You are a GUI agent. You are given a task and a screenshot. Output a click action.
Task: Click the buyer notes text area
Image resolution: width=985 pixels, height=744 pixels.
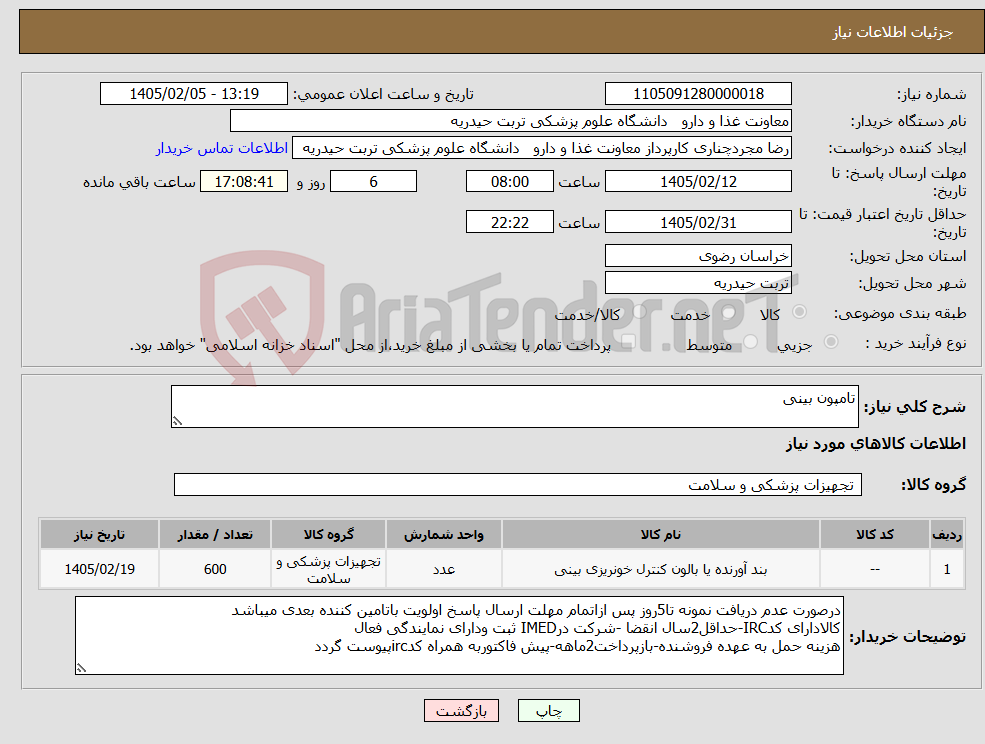tap(459, 635)
